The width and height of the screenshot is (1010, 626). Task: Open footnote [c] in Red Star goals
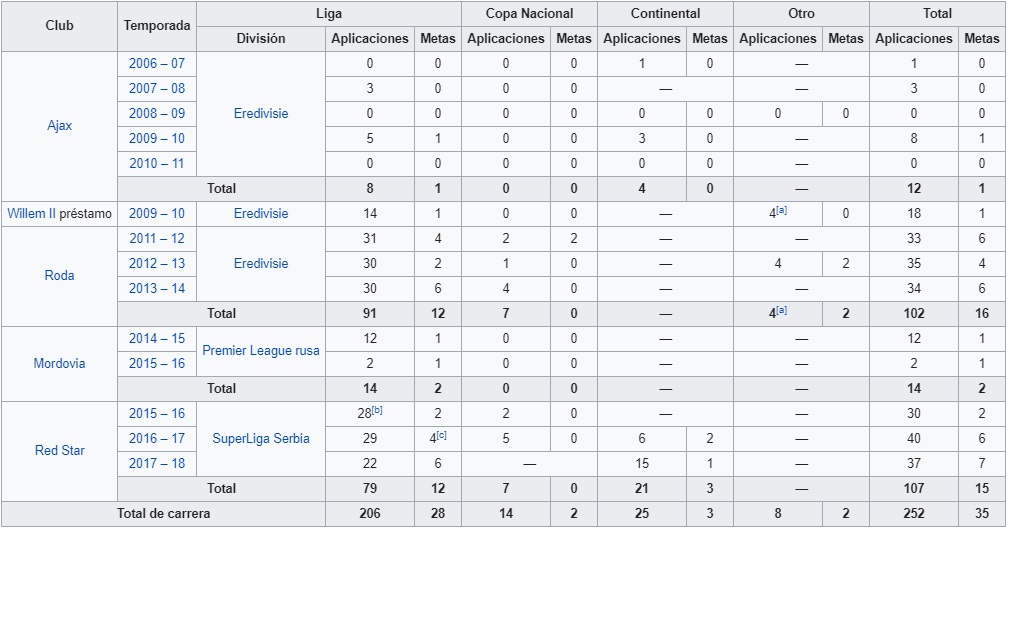click(441, 435)
